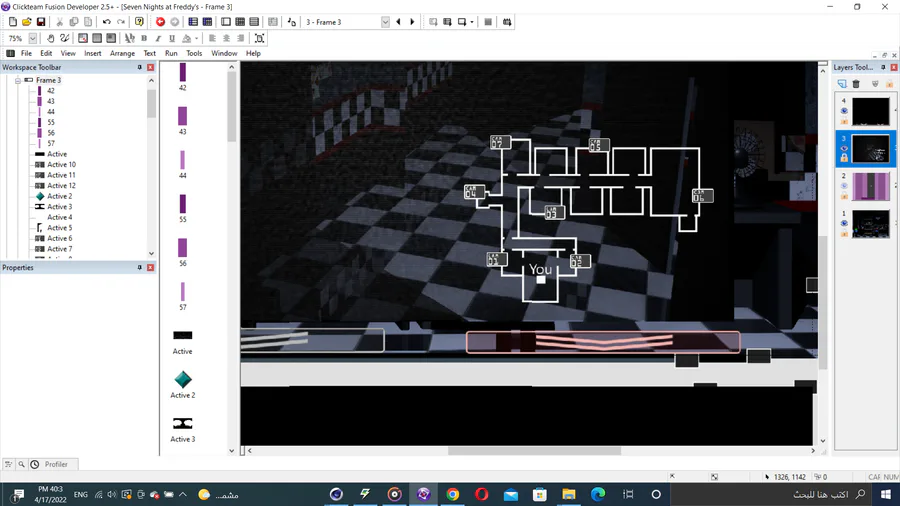Toggle Underline text formatting

[x=172, y=38]
